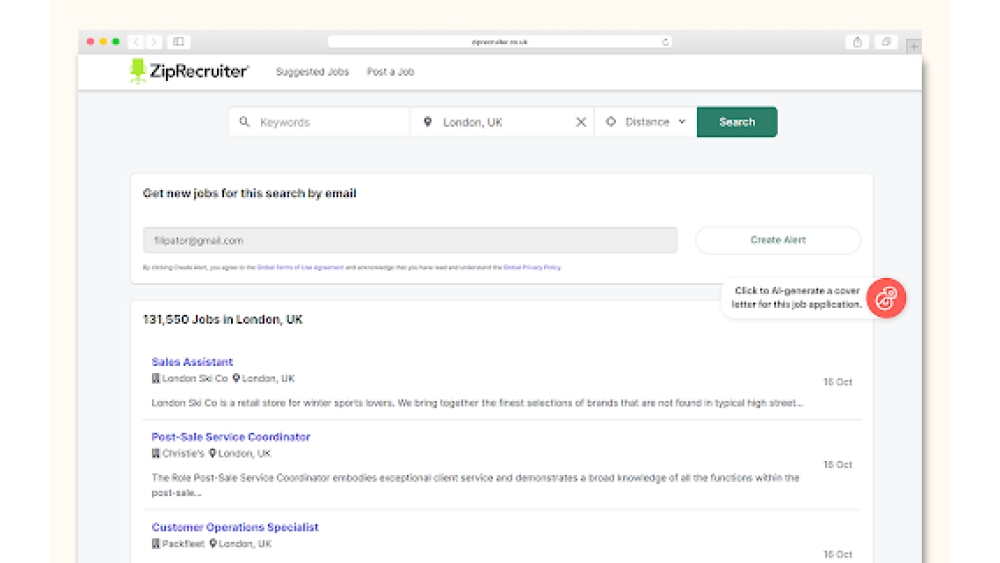Screen dimensions: 1000x563
Task: Open the Customer Operations Specialist listing
Action: pos(235,527)
